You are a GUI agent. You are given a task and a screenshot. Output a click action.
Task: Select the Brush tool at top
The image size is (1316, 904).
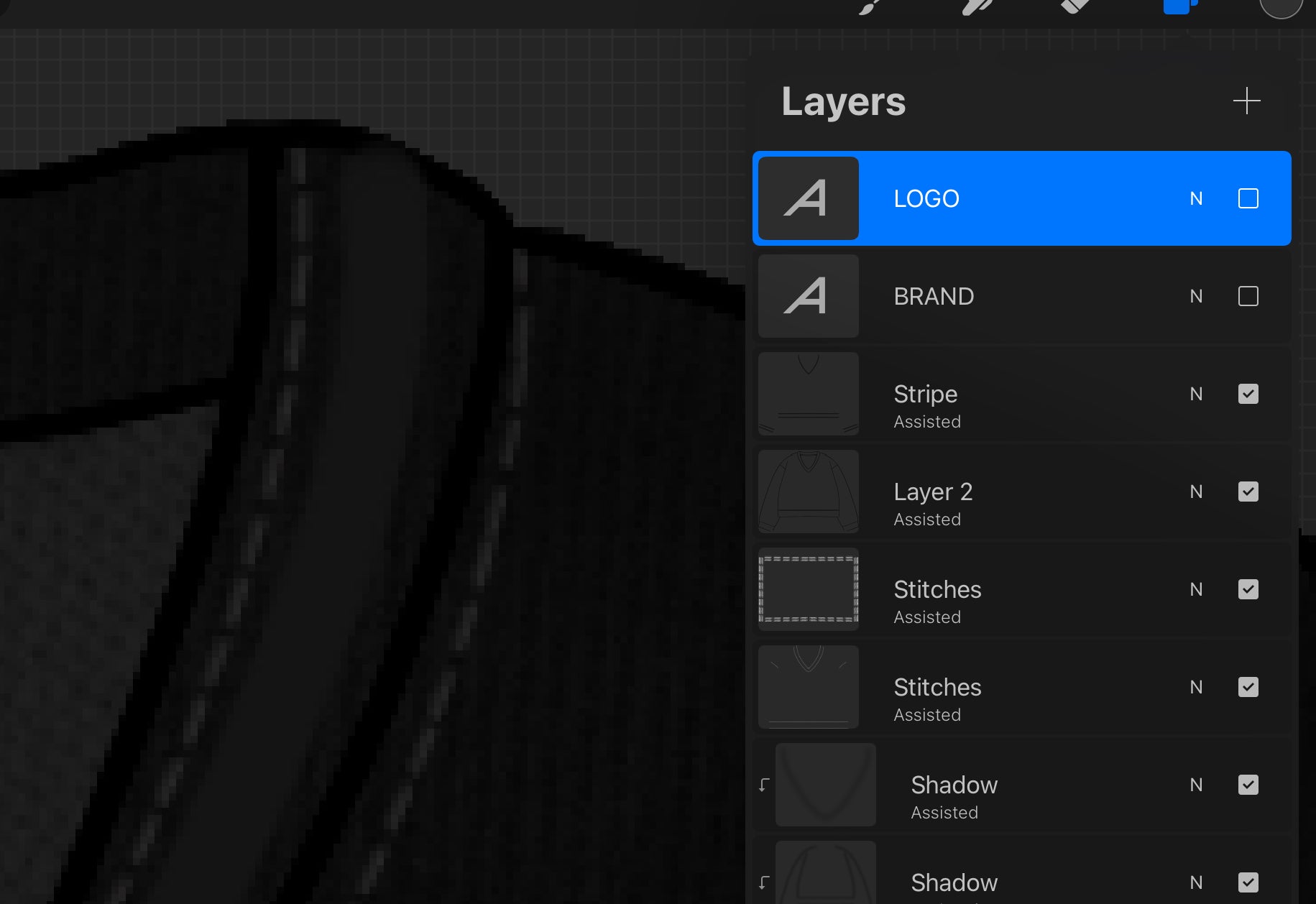pyautogui.click(x=870, y=6)
